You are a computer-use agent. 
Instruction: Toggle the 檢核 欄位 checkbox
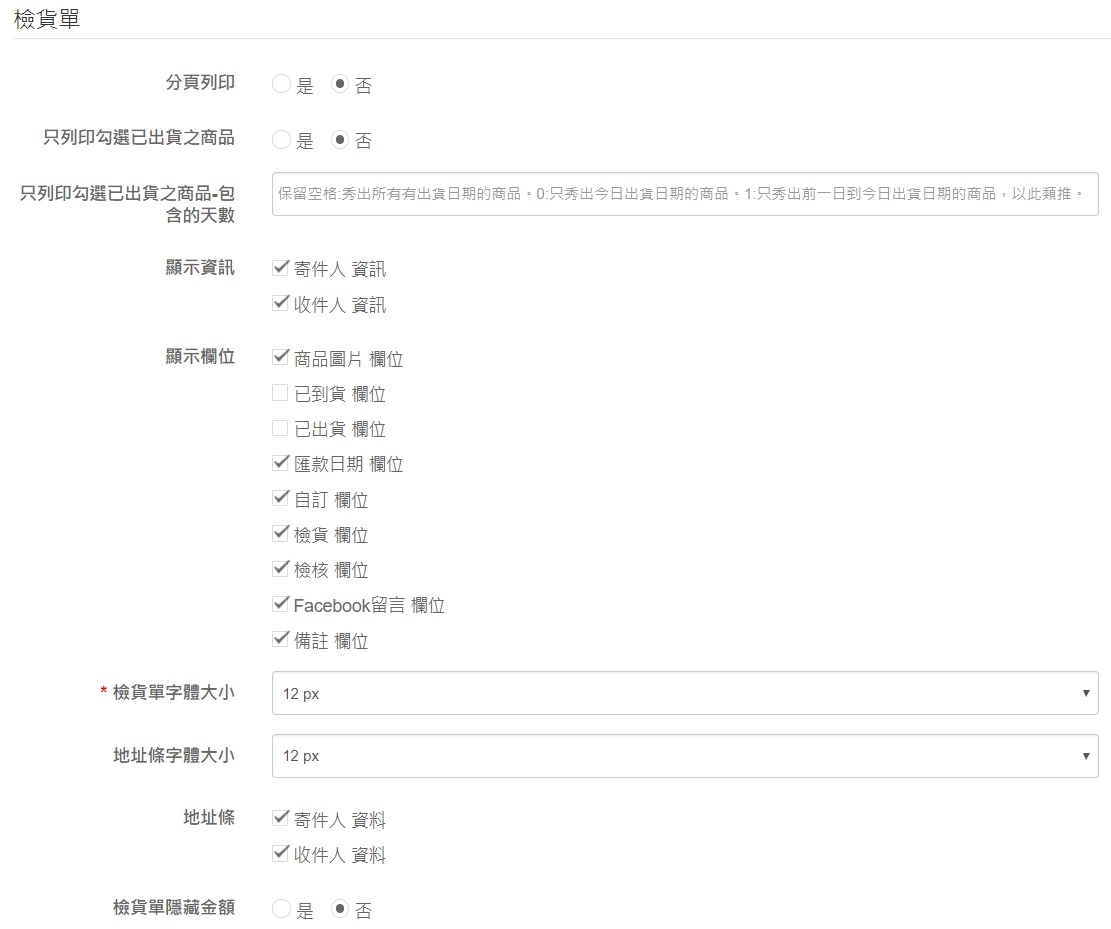coord(280,569)
